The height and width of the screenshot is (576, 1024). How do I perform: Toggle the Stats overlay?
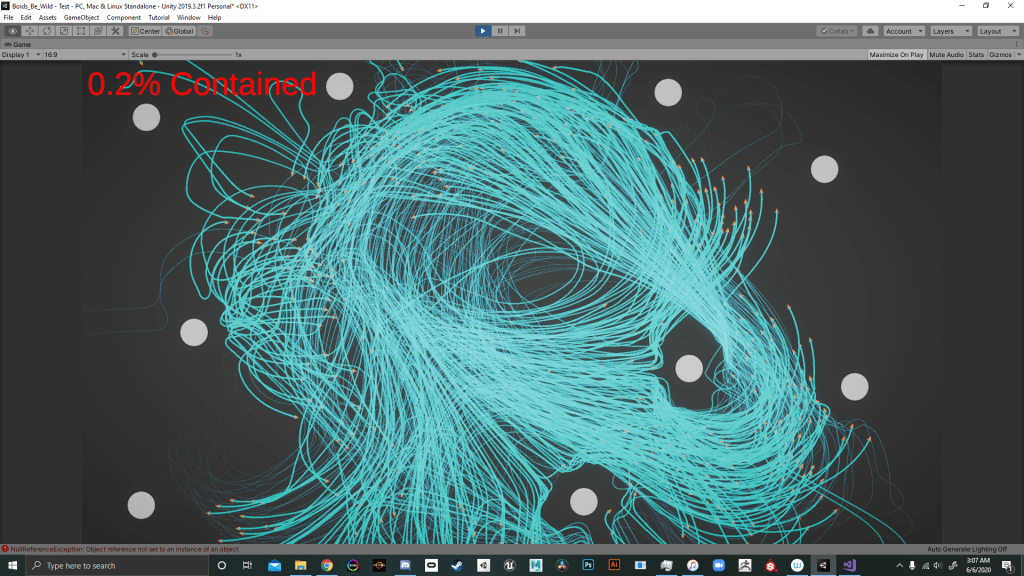pos(976,54)
